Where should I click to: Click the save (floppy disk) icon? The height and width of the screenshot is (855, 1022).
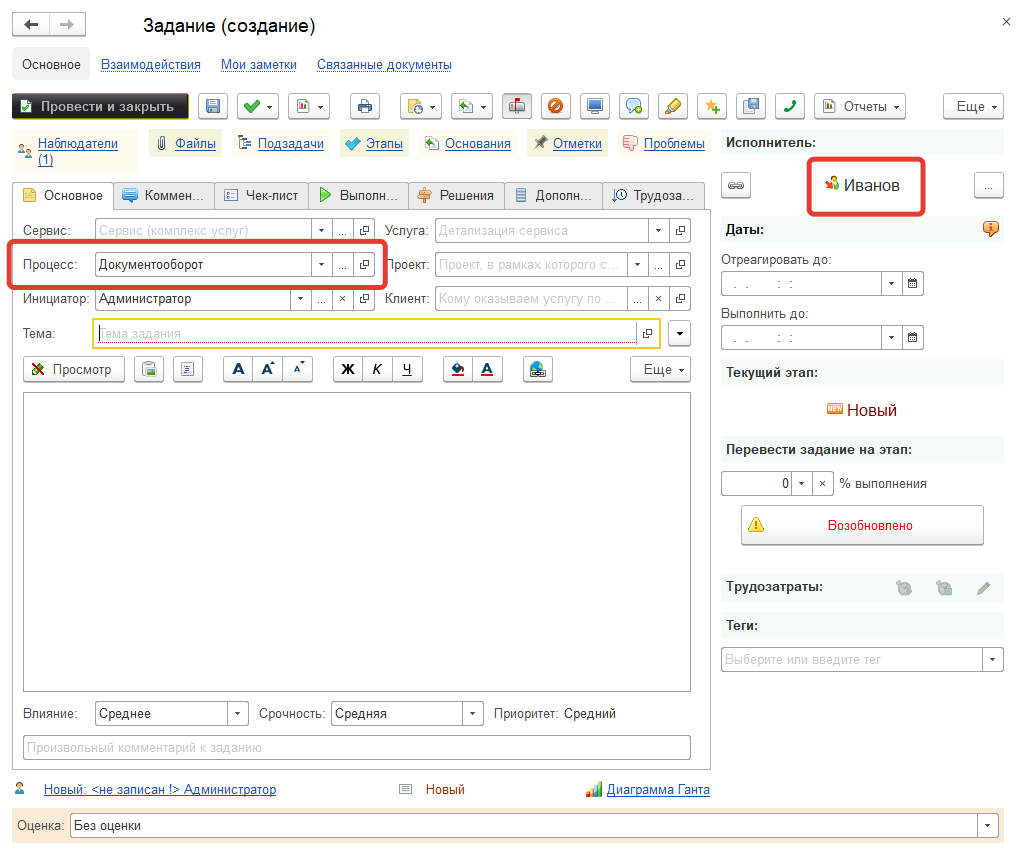tap(213, 106)
